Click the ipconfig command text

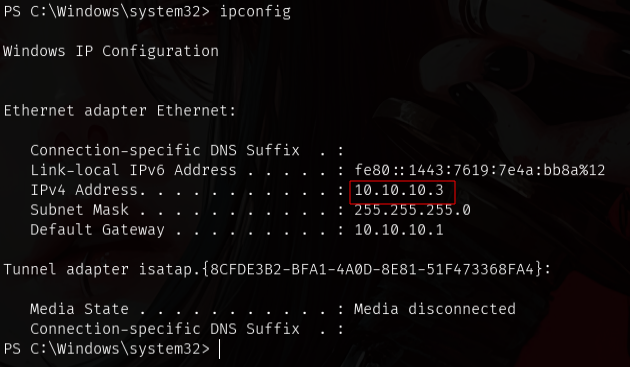coord(255,12)
